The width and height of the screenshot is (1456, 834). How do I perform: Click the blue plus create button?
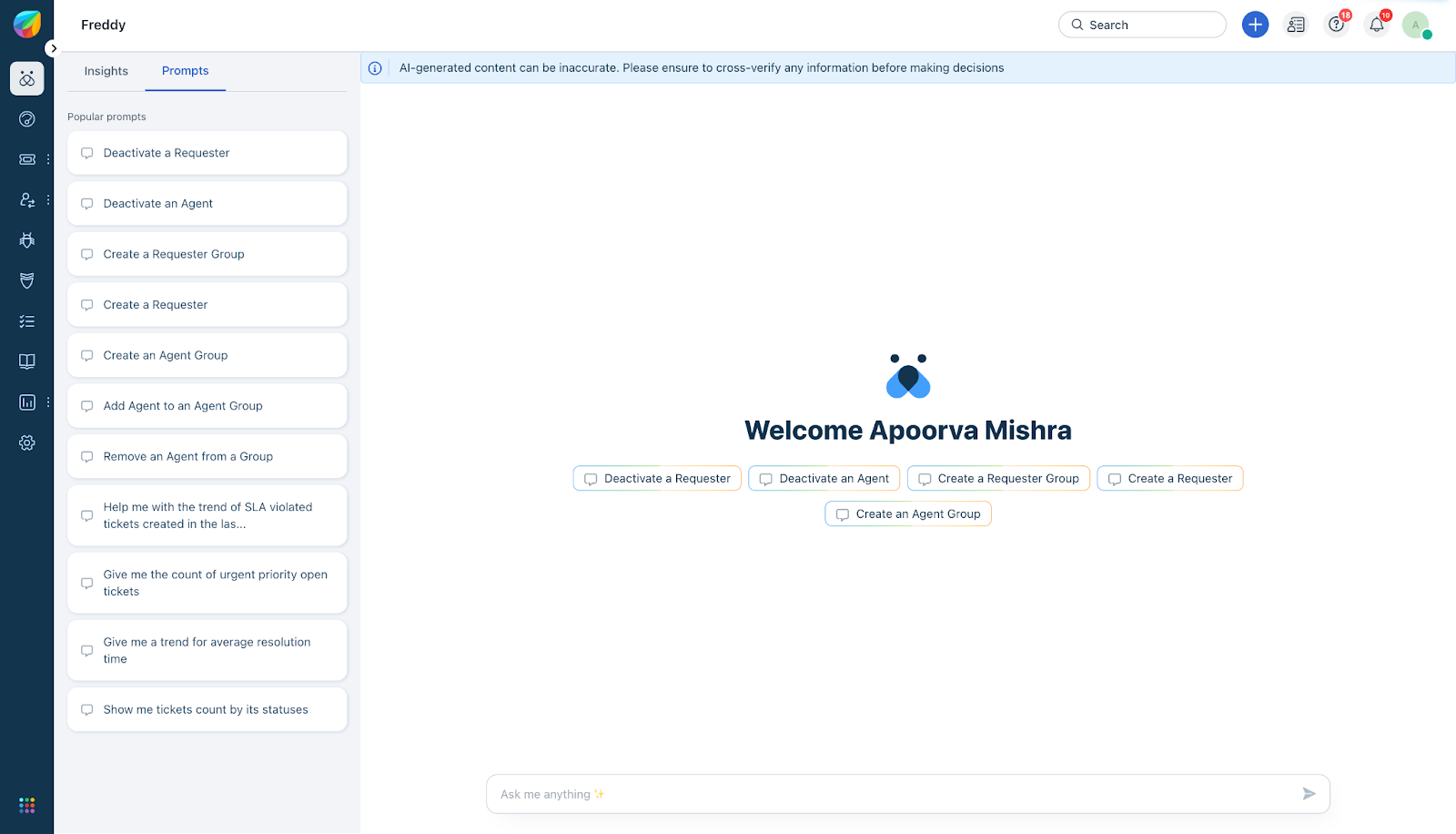click(1256, 25)
